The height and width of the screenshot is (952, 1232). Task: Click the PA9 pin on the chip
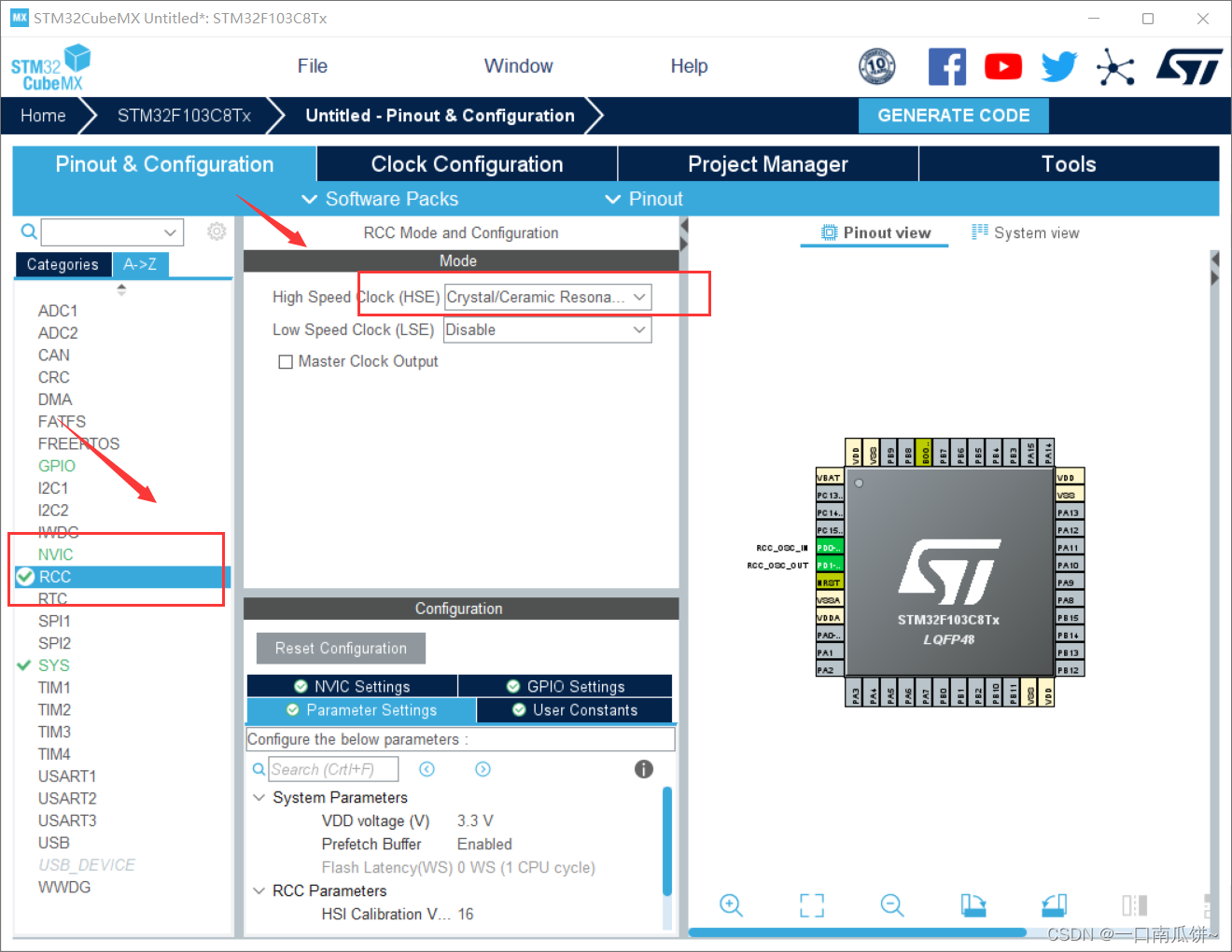click(1070, 582)
